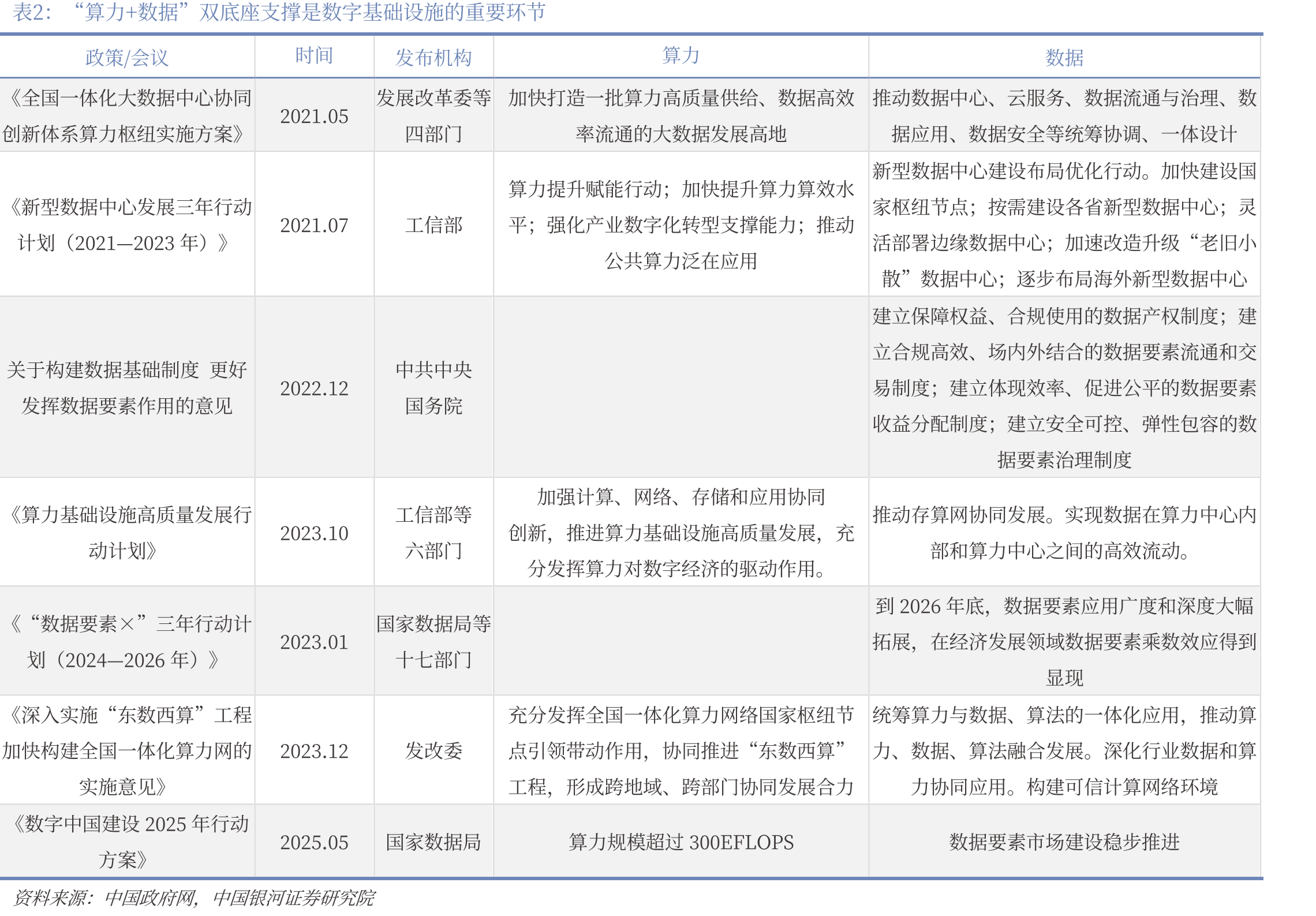Screen dimensions: 1316x916
Task: Click the date cell '2021.05'
Action: pos(314,116)
